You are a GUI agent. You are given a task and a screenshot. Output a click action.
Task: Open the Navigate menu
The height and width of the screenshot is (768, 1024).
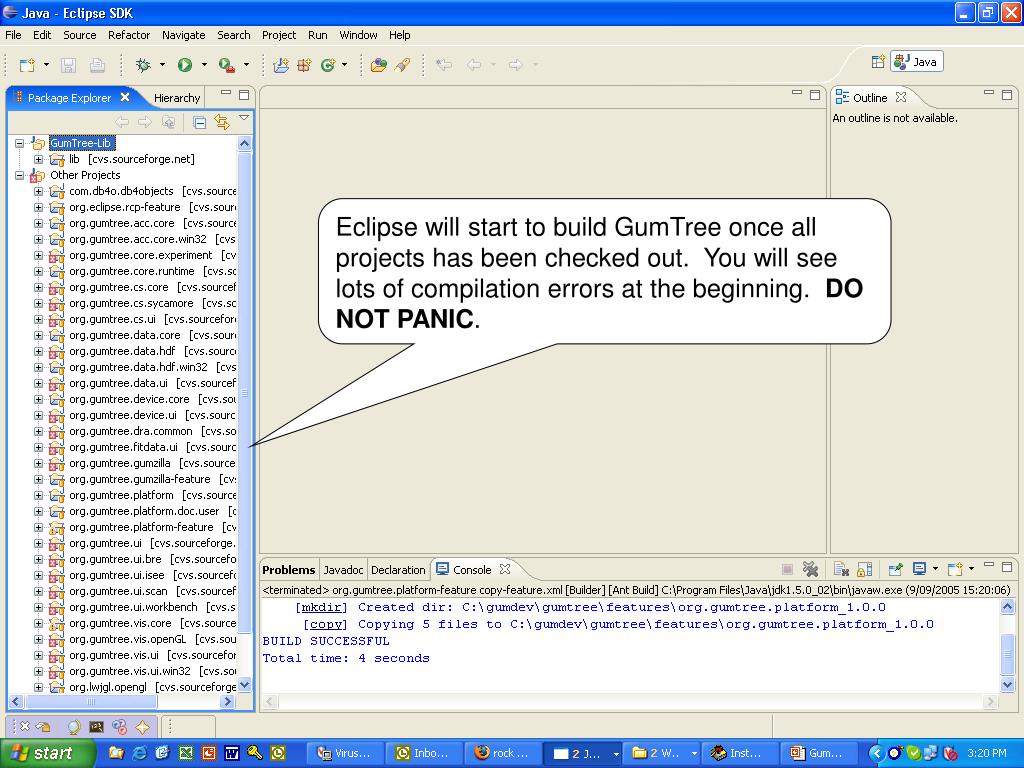pos(184,35)
